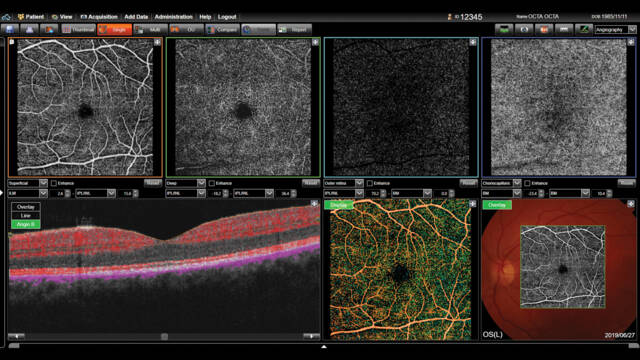This screenshot has width=640, height=360.
Task: Click the blue eye fundus icon
Action: [x=524, y=29]
